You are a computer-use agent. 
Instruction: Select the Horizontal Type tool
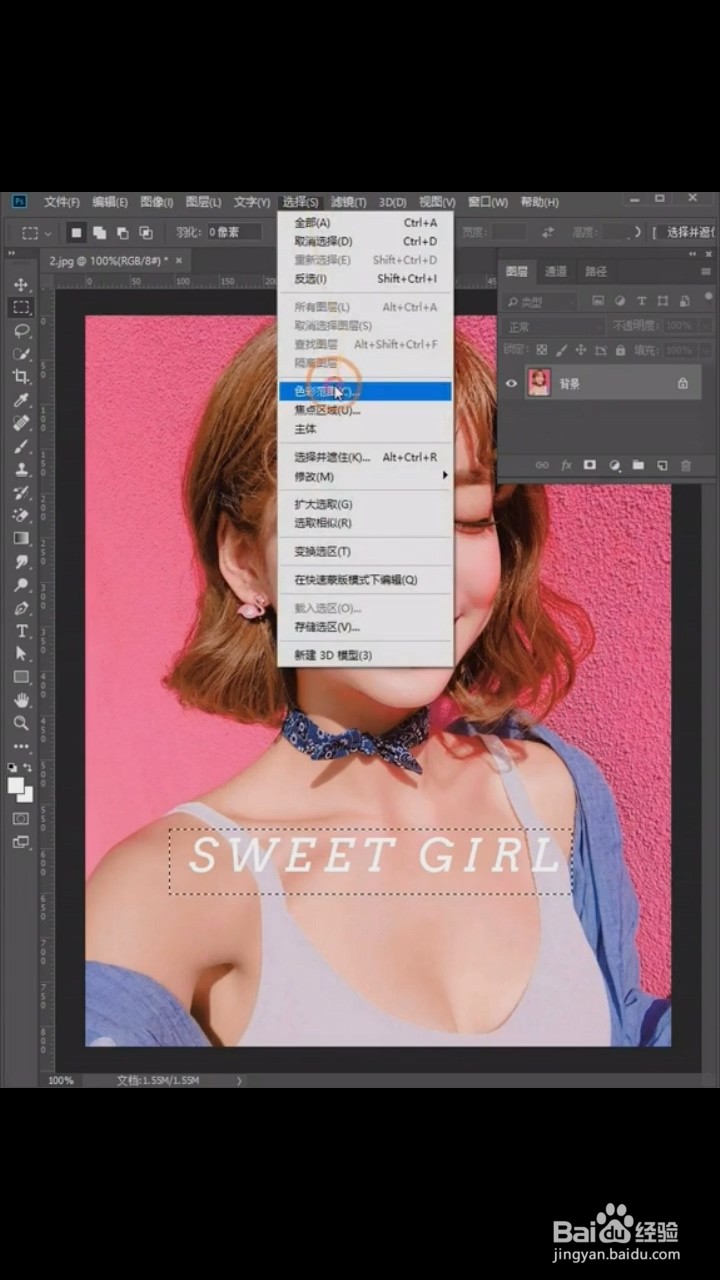tap(21, 631)
